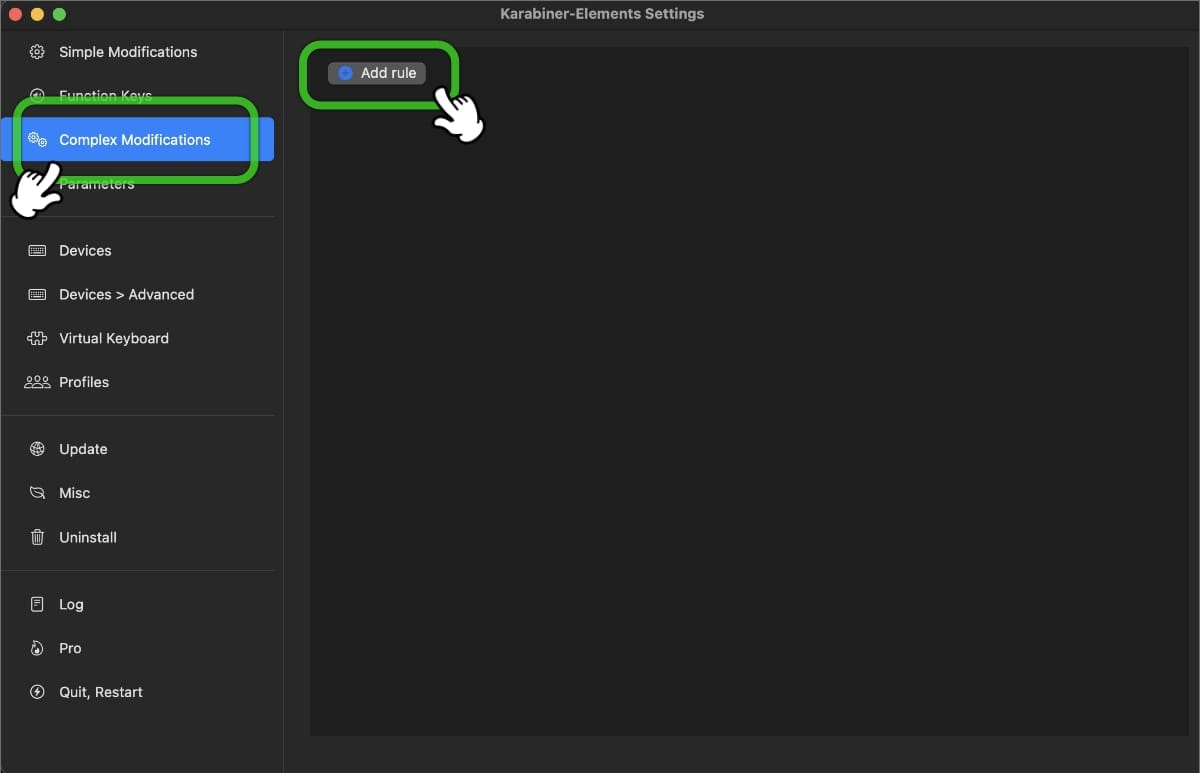Click the Function Keys sidebar icon
Image resolution: width=1200 pixels, height=773 pixels.
37,96
